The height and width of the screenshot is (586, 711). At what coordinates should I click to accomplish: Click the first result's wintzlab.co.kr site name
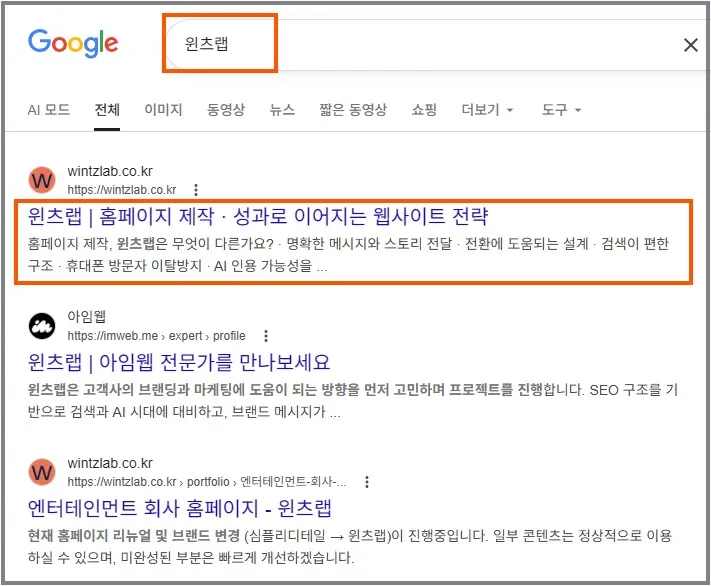point(110,171)
